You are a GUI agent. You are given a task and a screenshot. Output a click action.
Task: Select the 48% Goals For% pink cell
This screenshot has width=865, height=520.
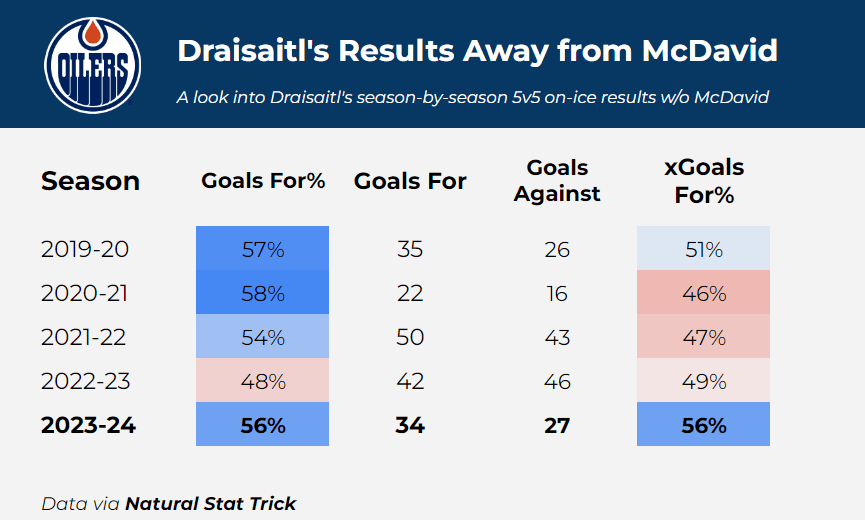tap(263, 381)
